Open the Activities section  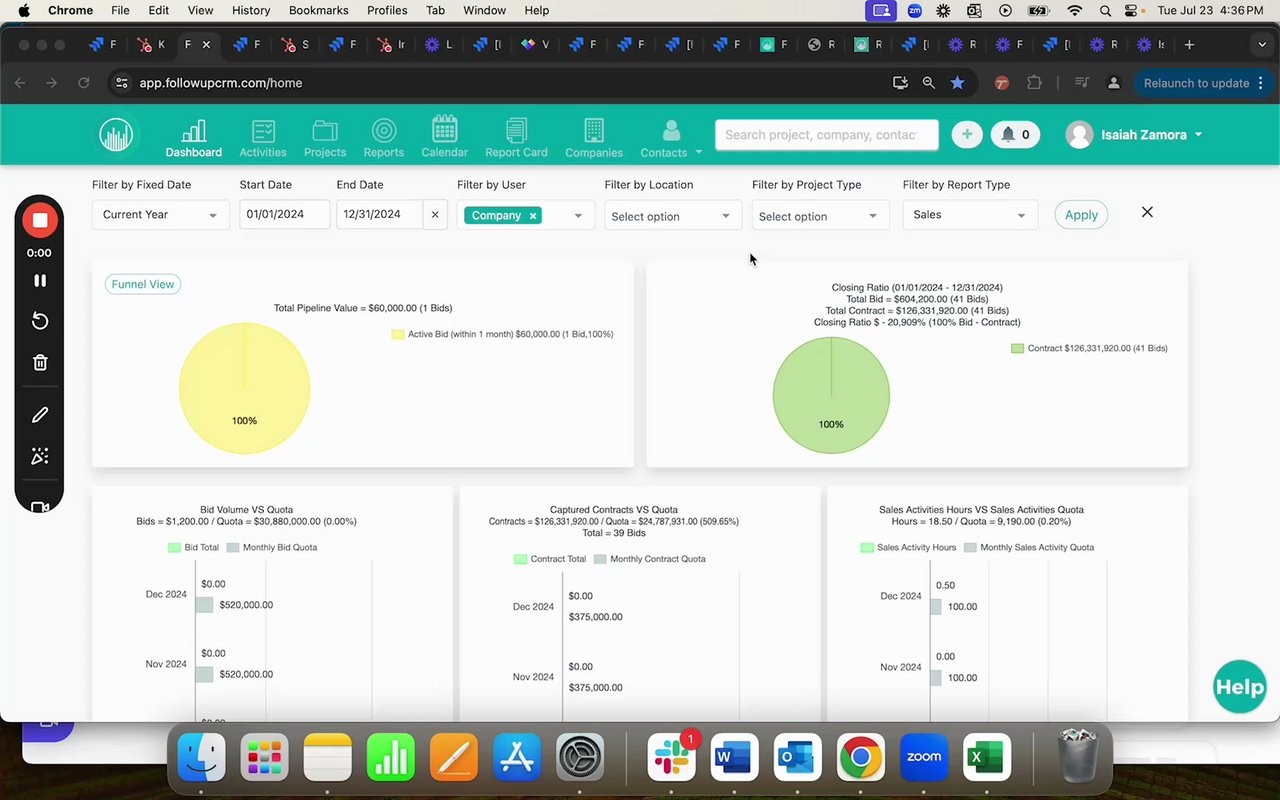point(263,138)
